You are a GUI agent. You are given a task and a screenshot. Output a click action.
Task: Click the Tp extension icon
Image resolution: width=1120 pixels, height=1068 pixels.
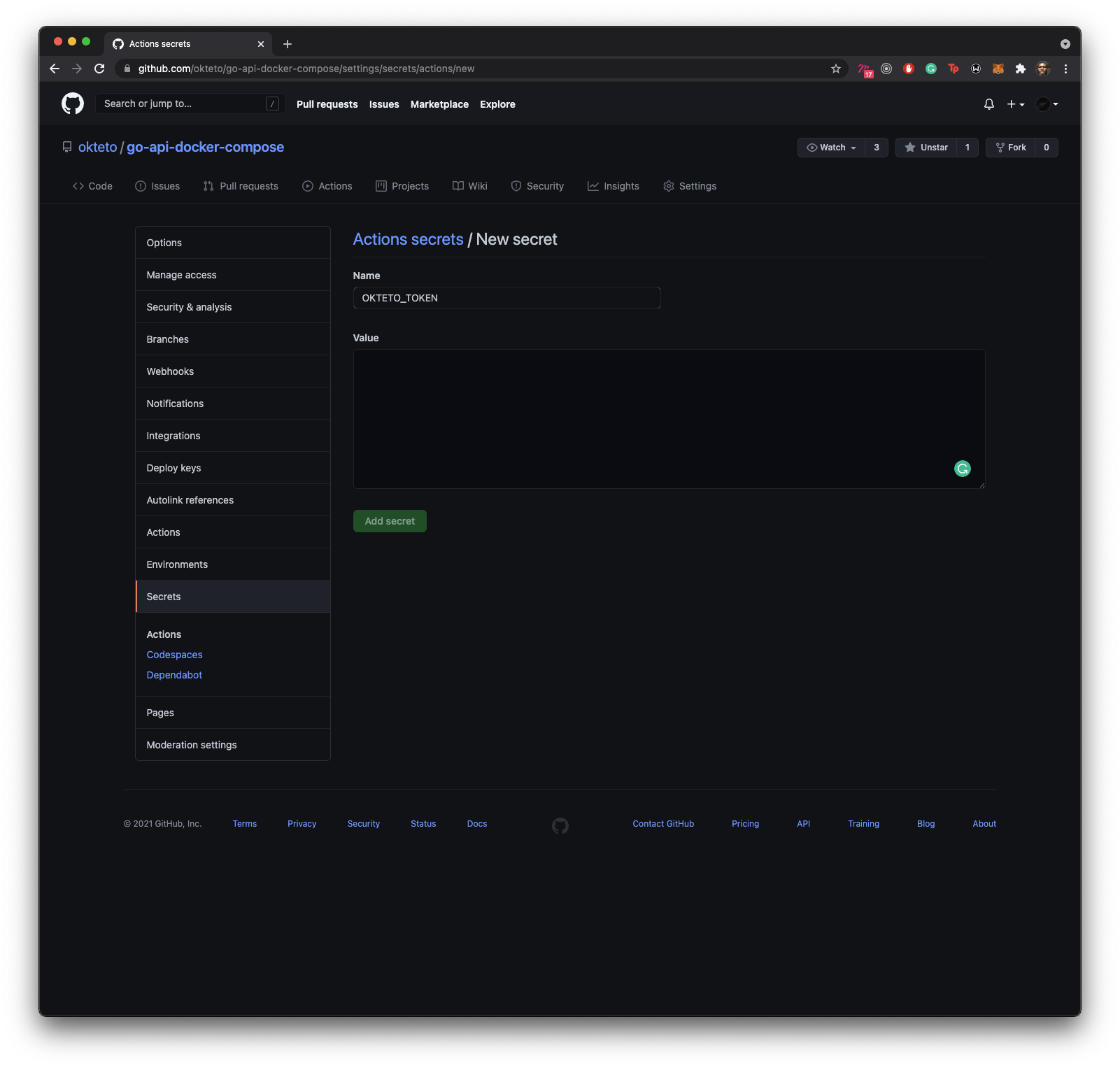click(x=954, y=69)
